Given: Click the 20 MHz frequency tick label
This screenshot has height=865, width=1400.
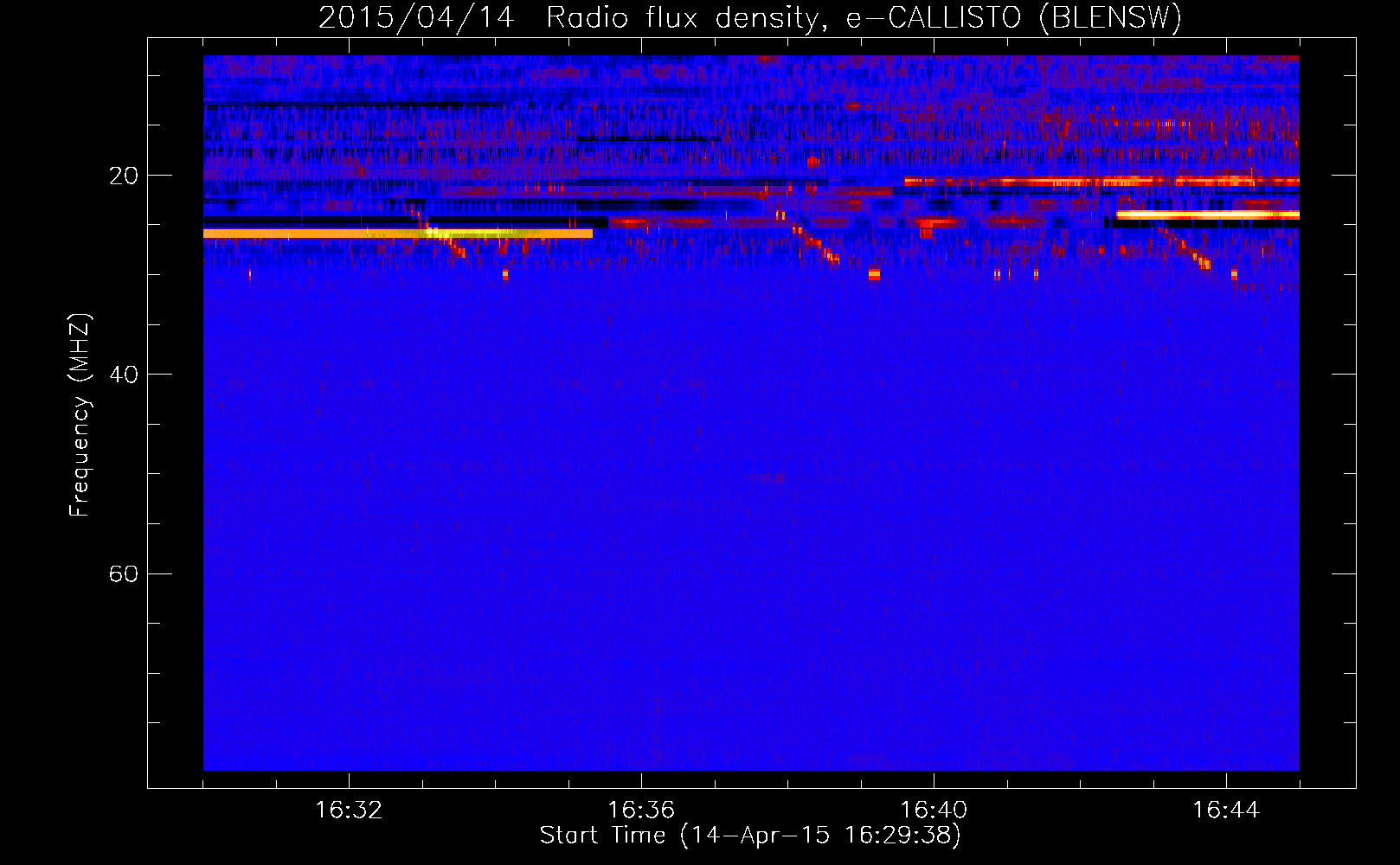Looking at the screenshot, I should 123,176.
